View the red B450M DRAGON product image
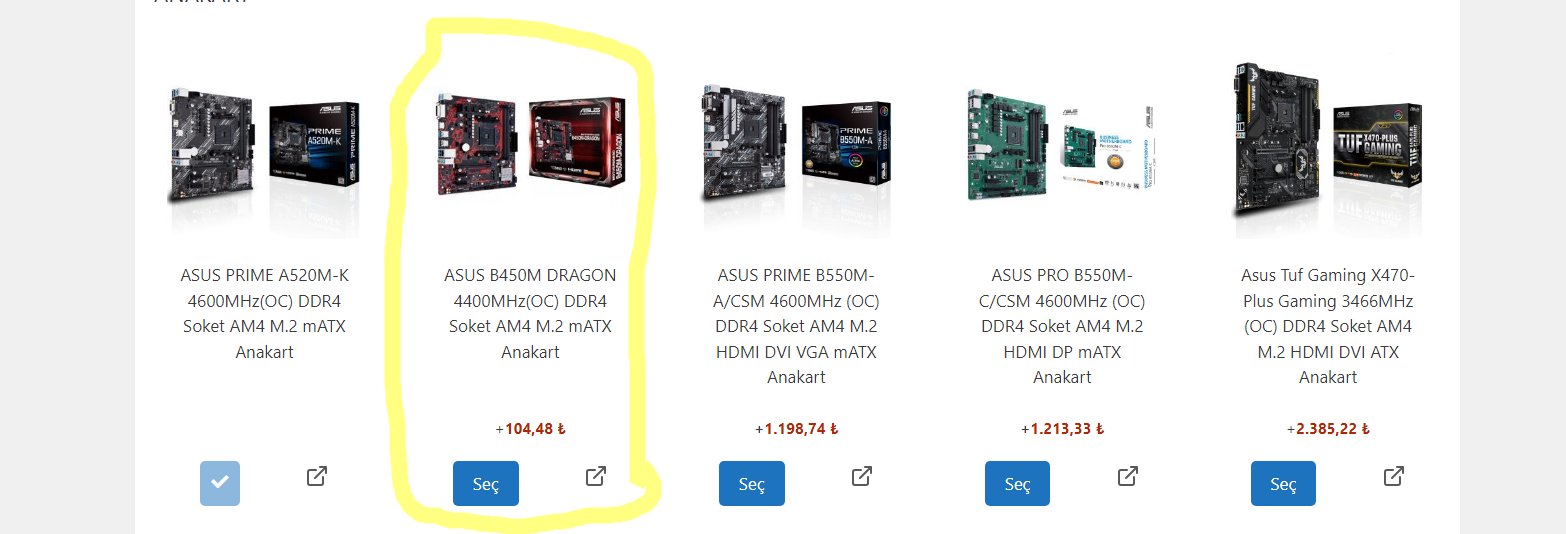 click(x=531, y=148)
